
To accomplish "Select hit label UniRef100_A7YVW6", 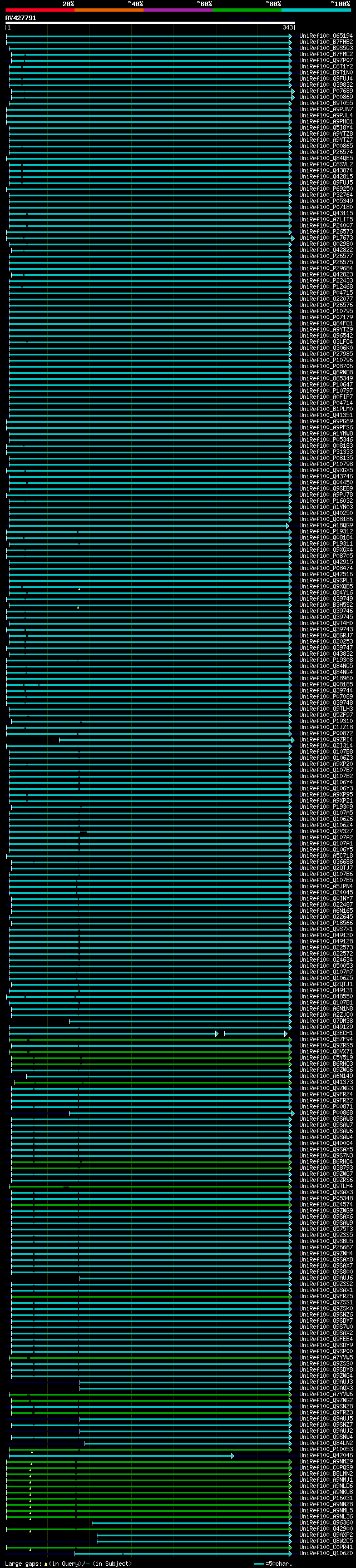I will pyautogui.click(x=325, y=1395).
